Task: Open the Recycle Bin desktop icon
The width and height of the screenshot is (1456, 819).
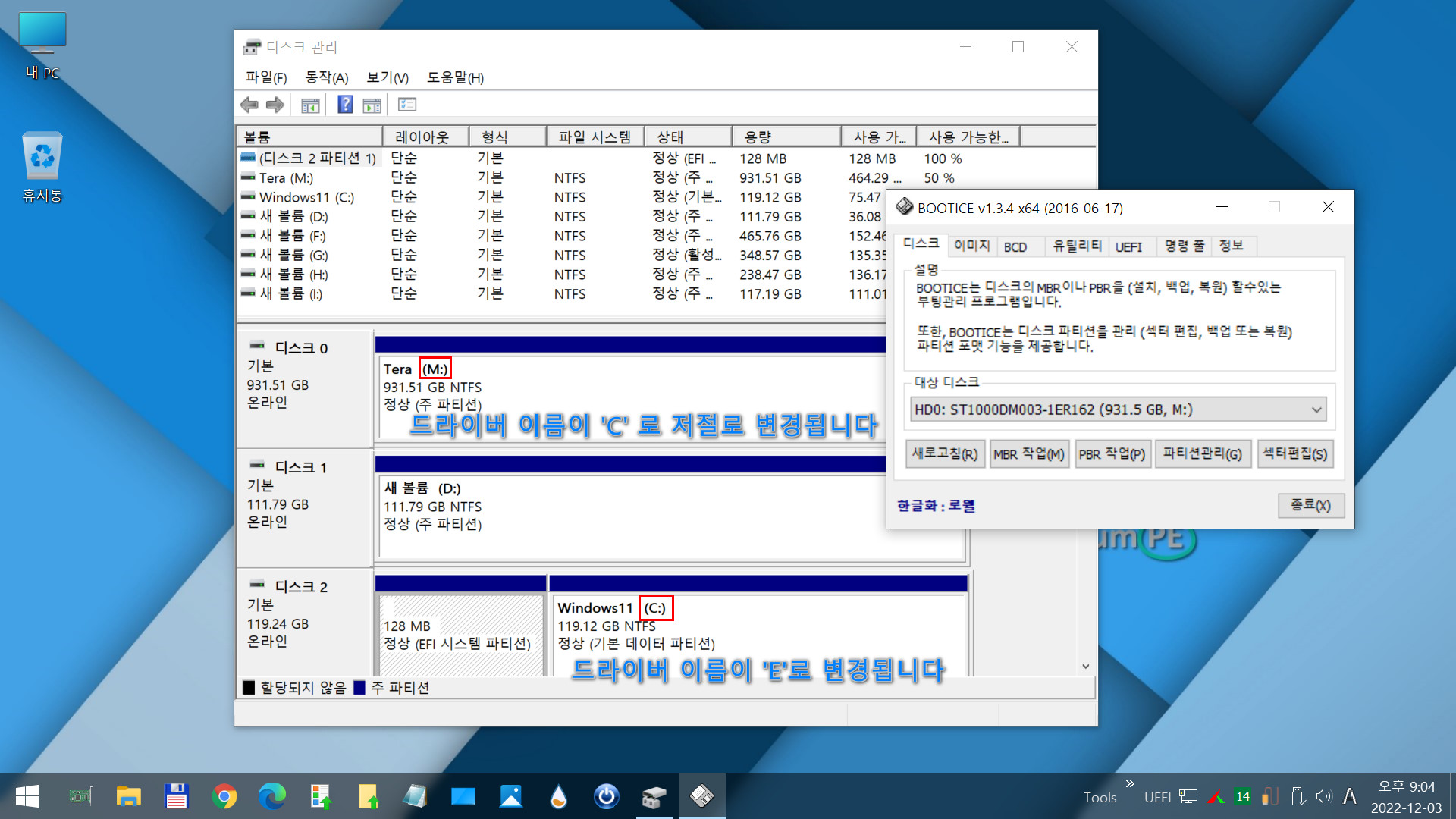Action: click(x=42, y=167)
